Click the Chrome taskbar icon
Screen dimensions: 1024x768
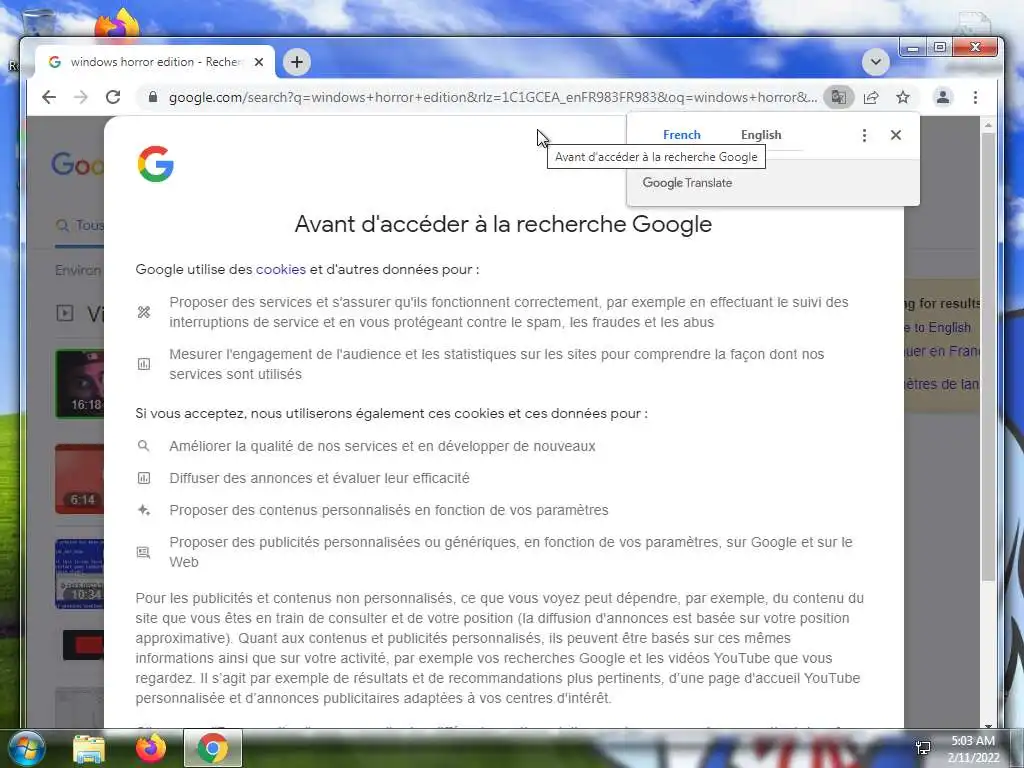coord(212,748)
